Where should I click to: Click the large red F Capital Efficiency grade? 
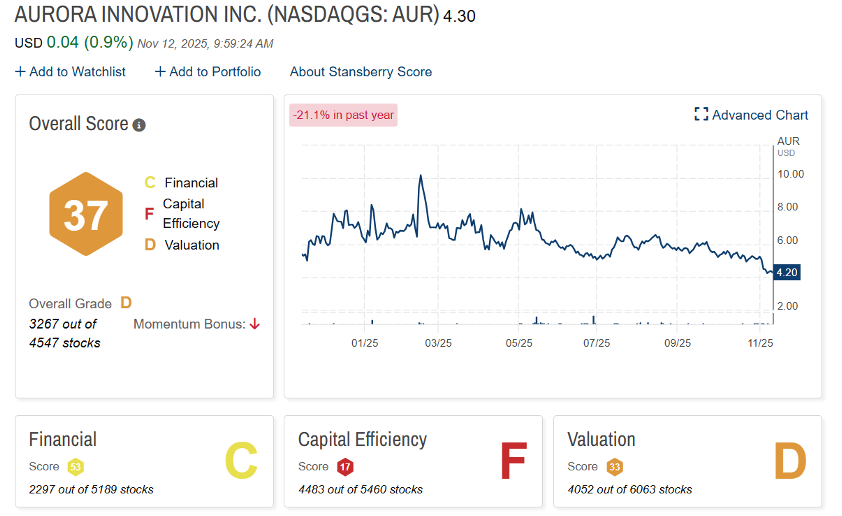pos(512,461)
